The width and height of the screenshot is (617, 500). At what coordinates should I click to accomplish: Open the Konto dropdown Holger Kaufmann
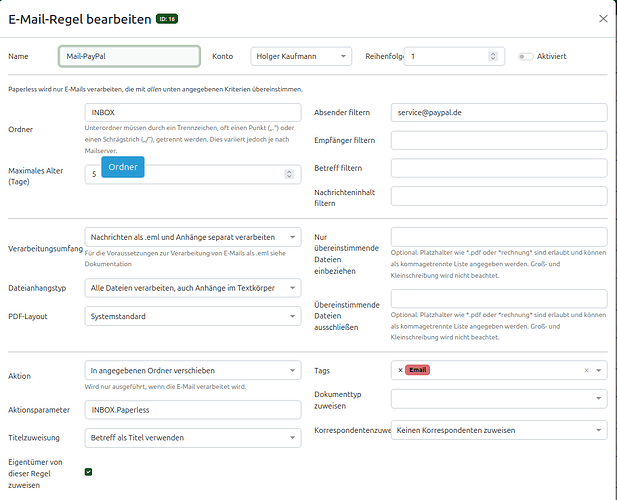300,57
